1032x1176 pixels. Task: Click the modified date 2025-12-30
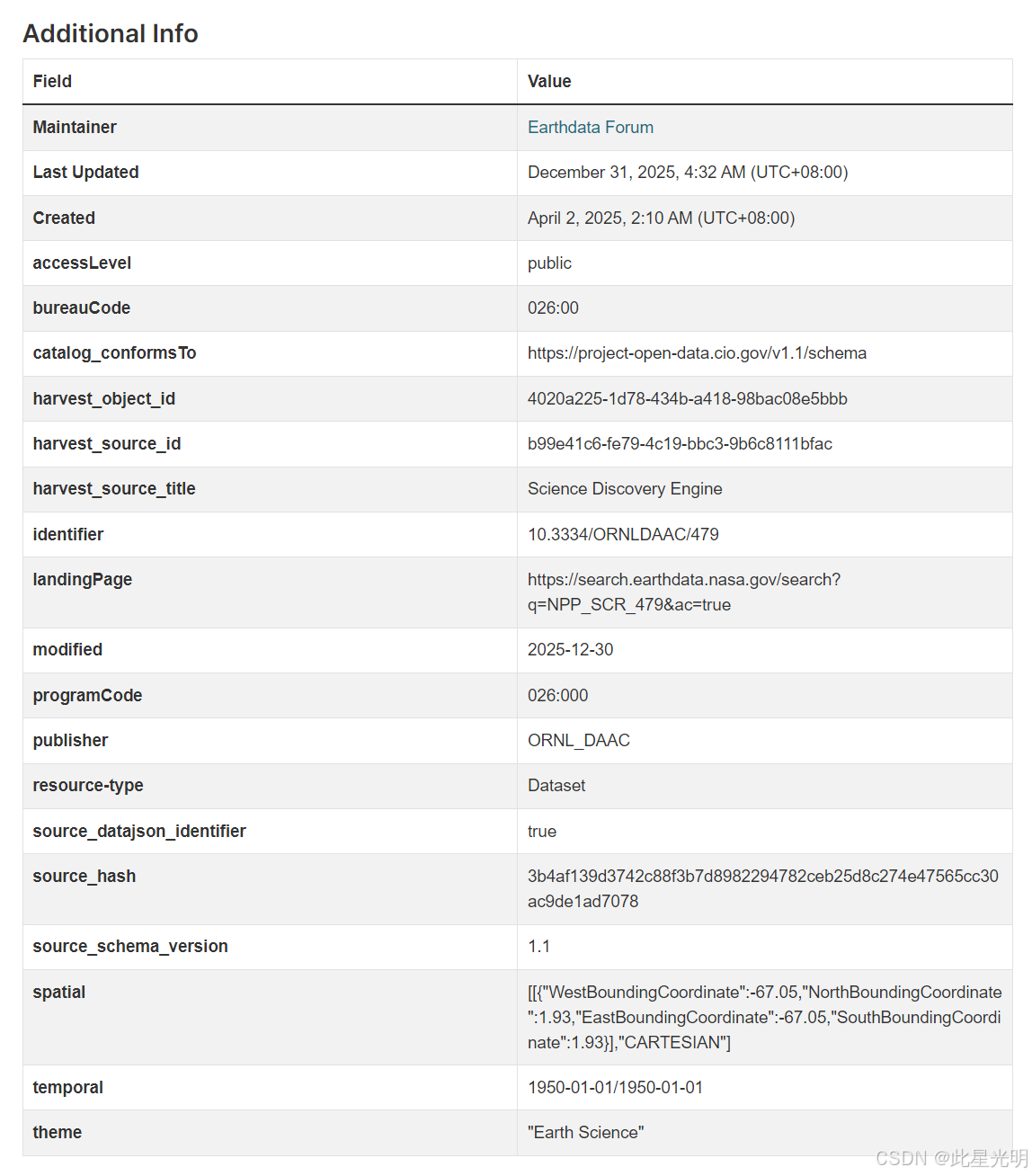tap(570, 650)
